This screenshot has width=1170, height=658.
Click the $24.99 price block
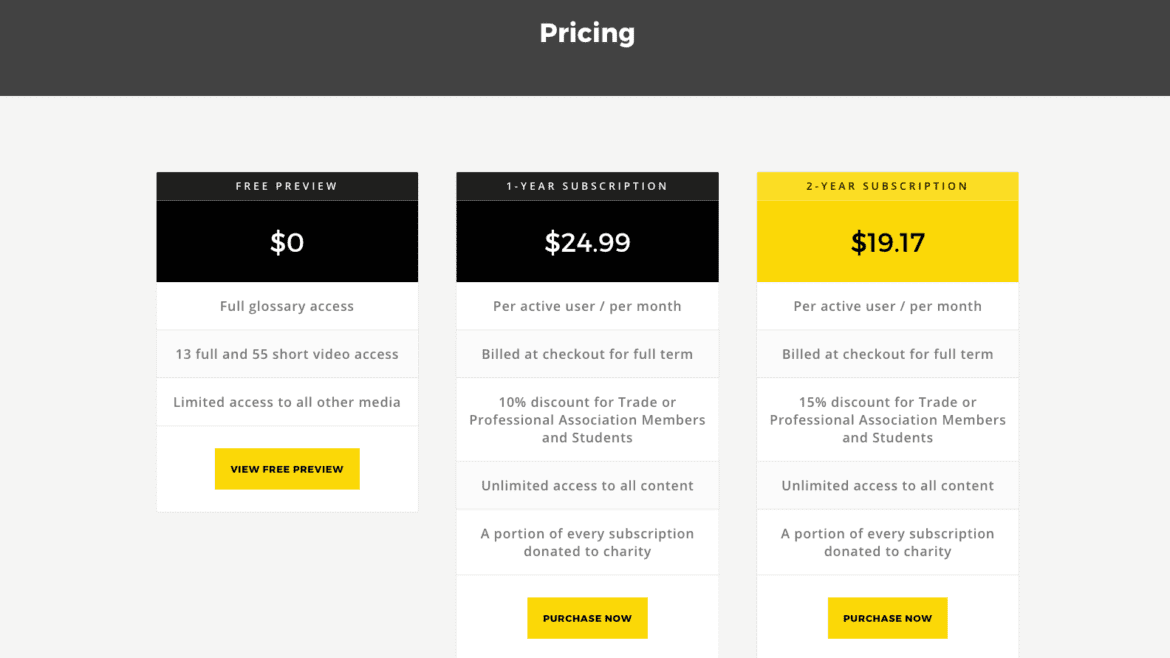tap(587, 242)
